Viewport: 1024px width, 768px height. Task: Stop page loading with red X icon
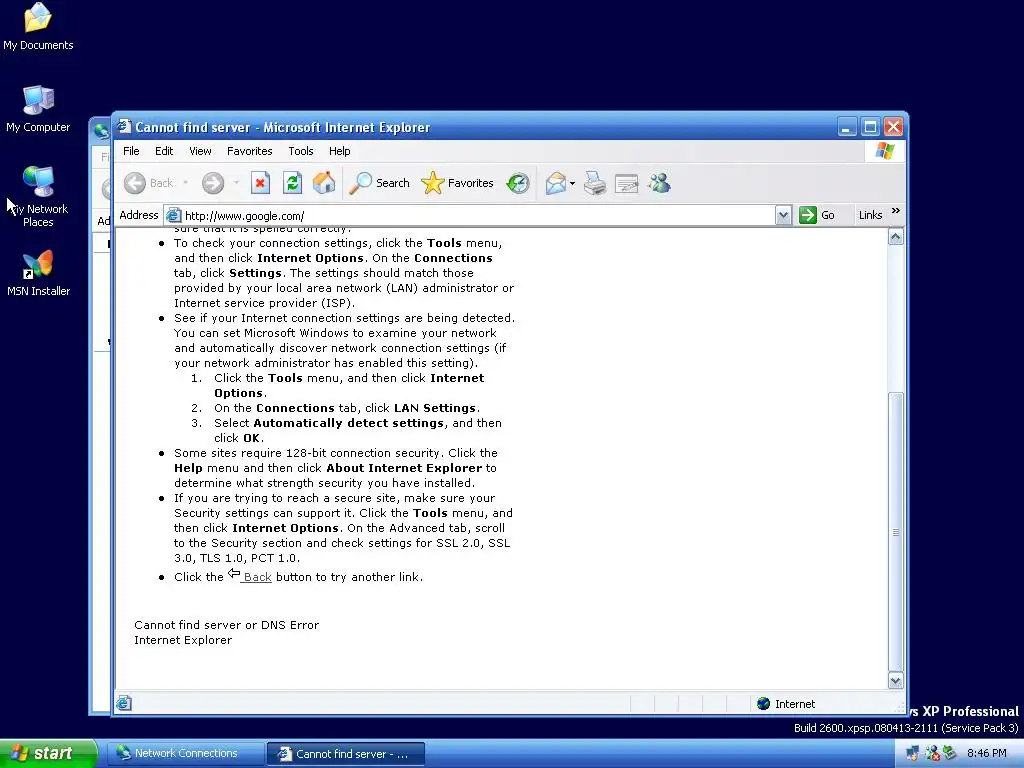point(260,184)
